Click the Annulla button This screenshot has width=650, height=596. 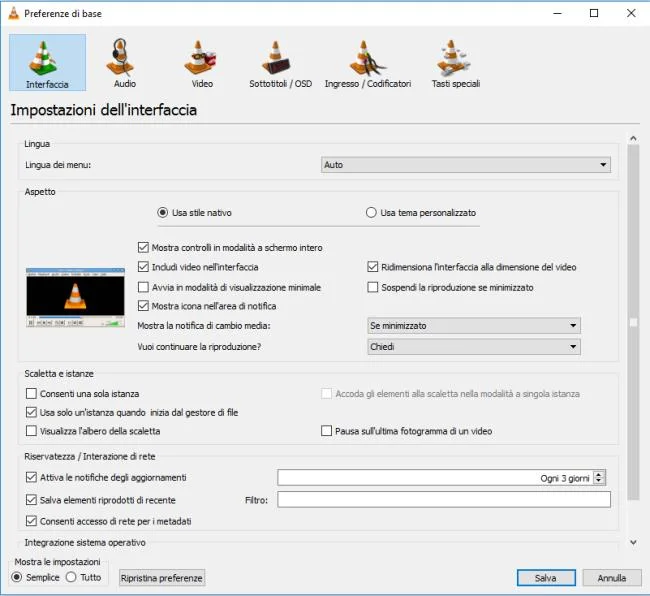pos(611,578)
